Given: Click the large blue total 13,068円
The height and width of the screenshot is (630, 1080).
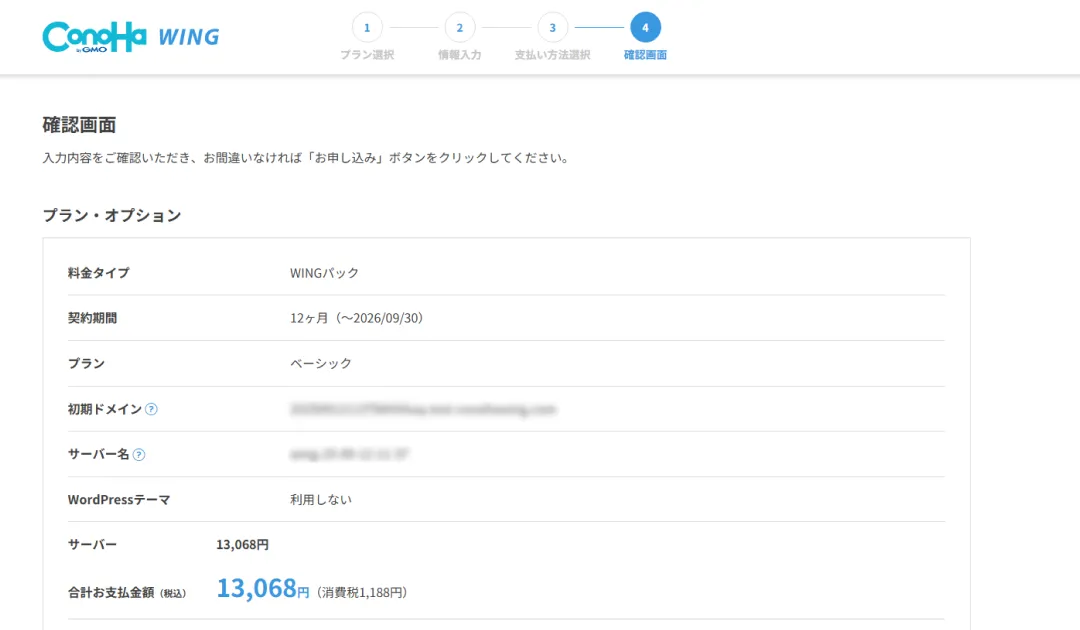Looking at the screenshot, I should pyautogui.click(x=263, y=589).
